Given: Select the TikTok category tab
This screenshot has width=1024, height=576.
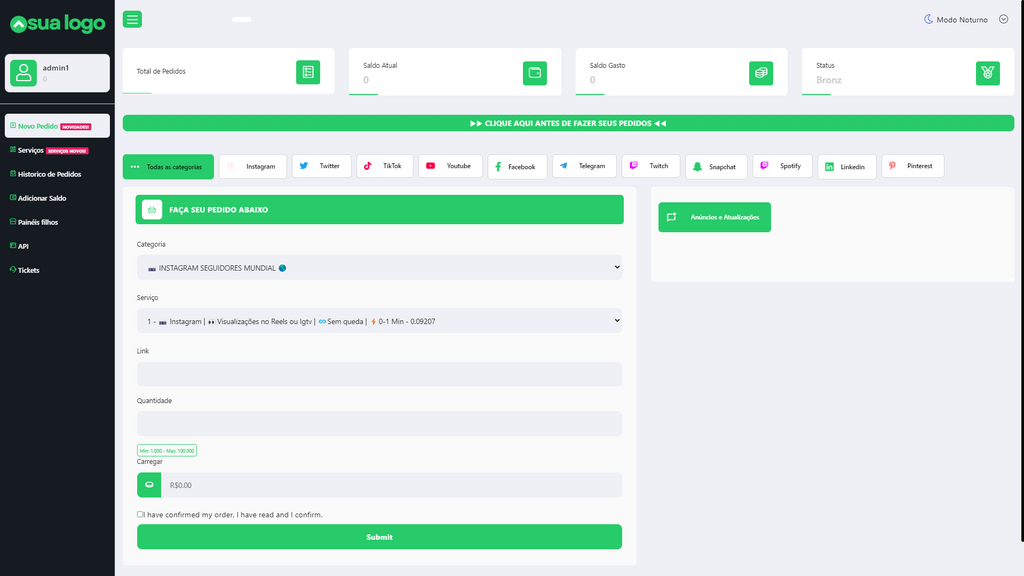Looking at the screenshot, I should 383,166.
